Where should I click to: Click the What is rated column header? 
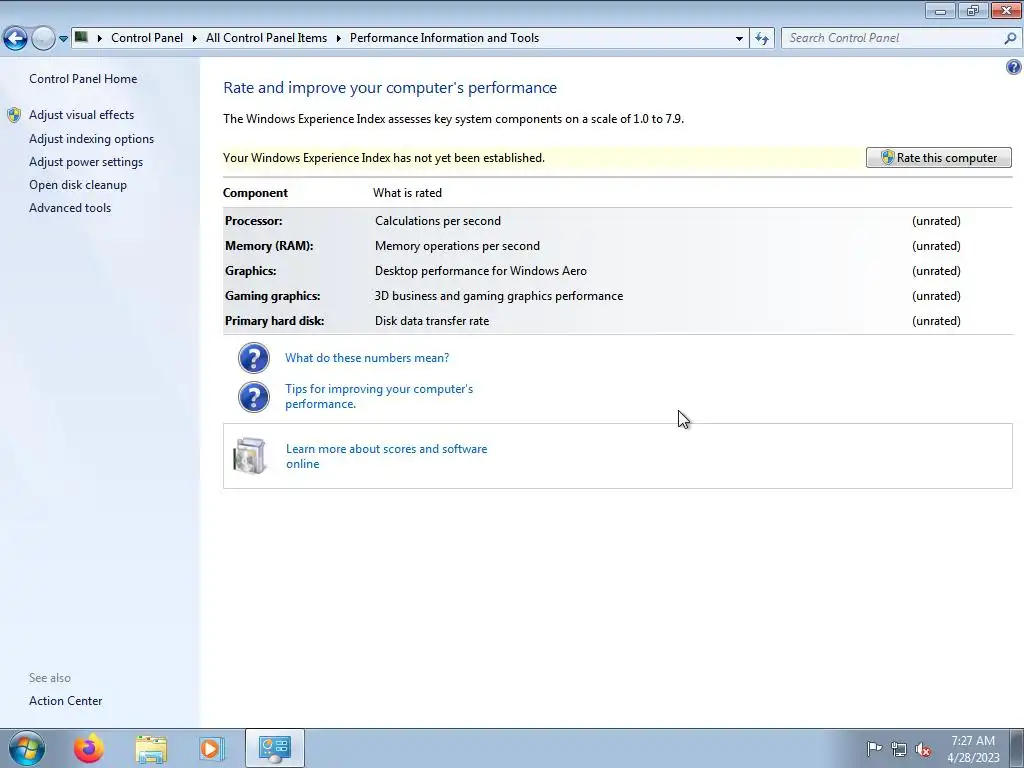point(407,193)
